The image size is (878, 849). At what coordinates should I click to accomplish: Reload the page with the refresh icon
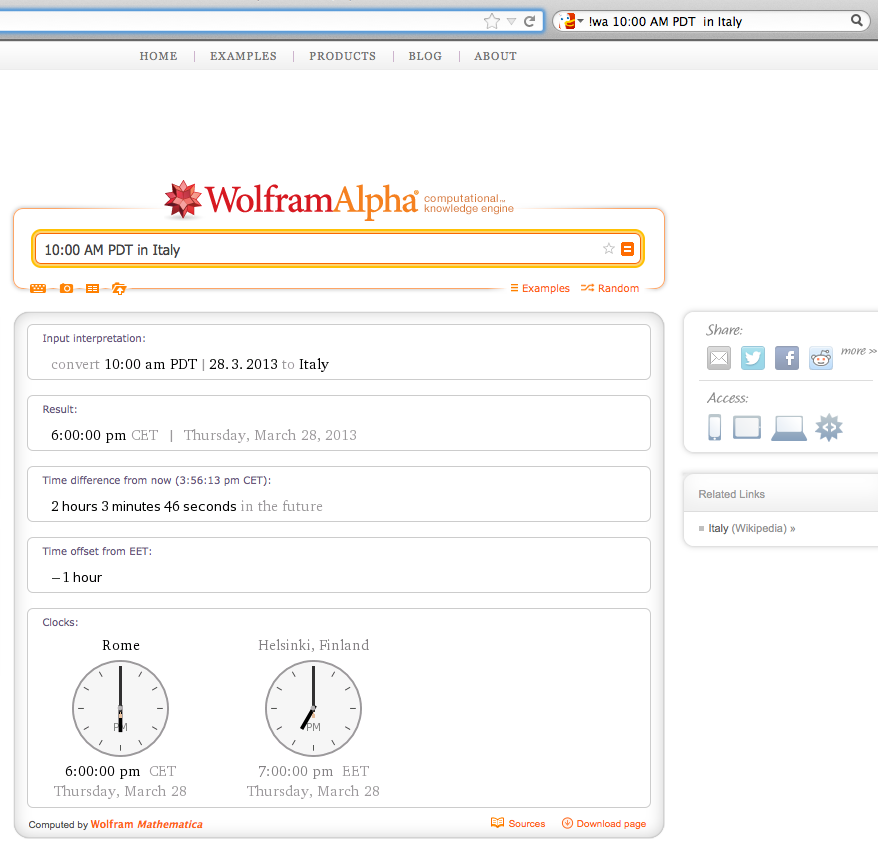529,21
